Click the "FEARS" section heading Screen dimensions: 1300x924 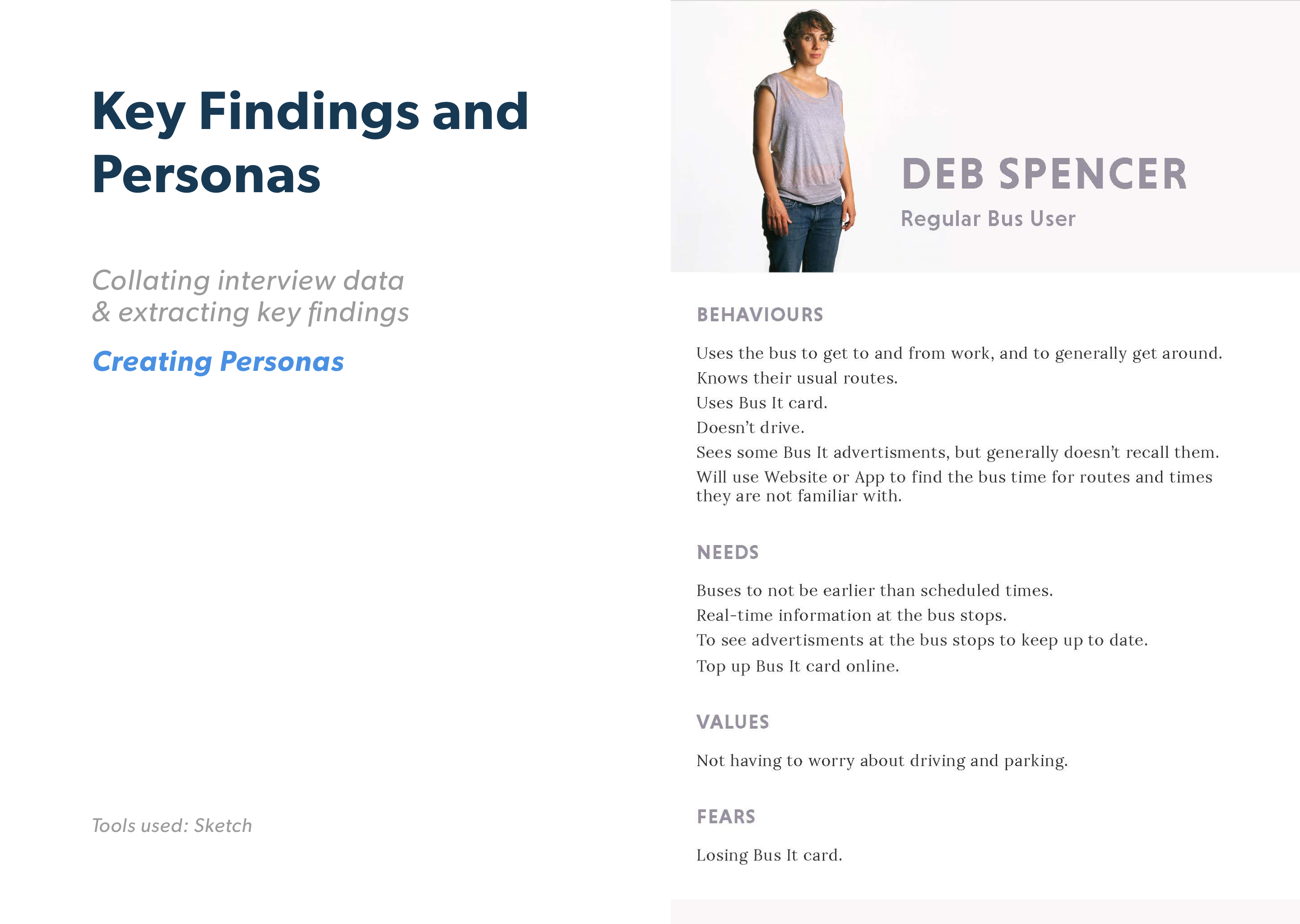point(726,817)
